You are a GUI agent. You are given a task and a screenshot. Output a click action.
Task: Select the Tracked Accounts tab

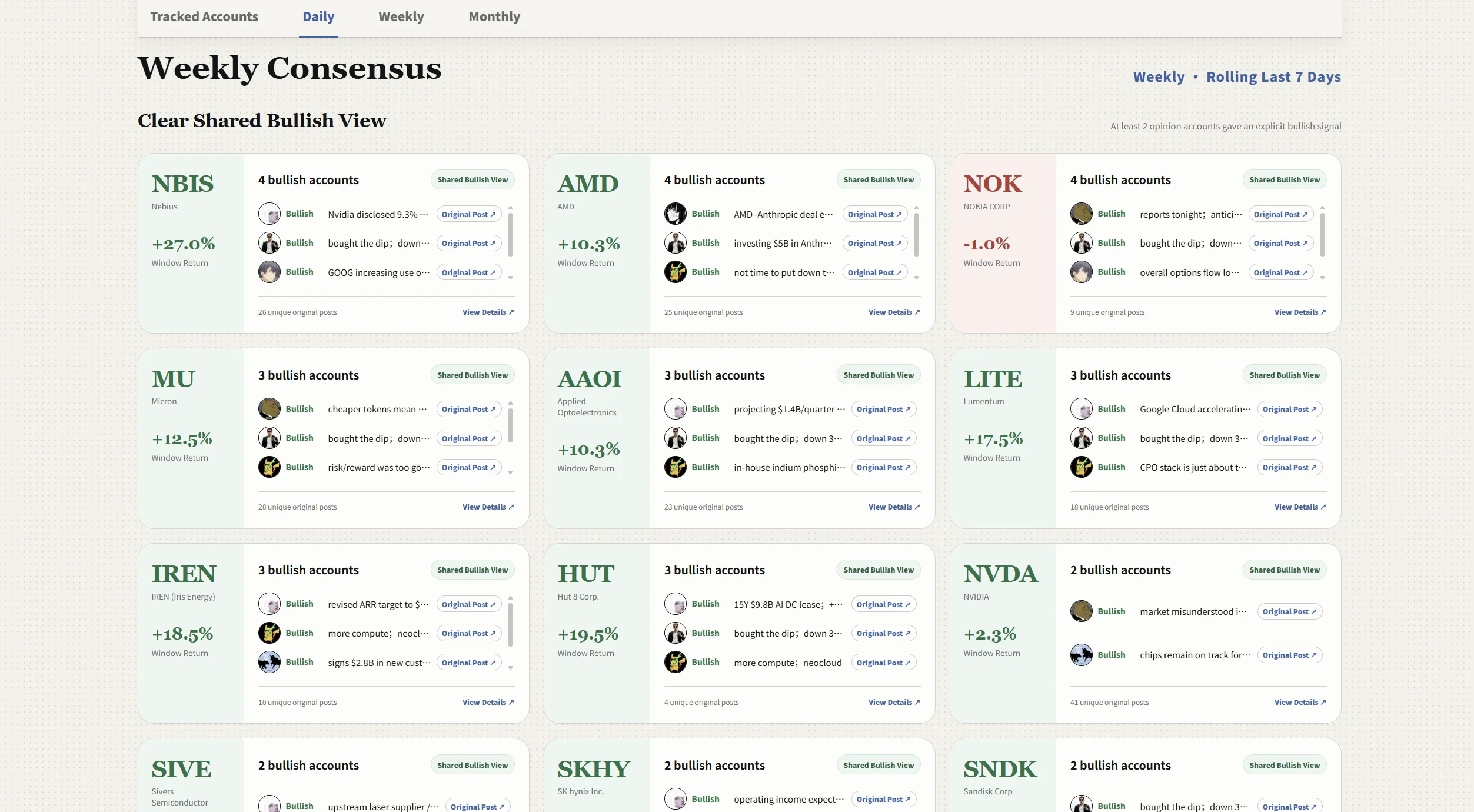[x=204, y=16]
